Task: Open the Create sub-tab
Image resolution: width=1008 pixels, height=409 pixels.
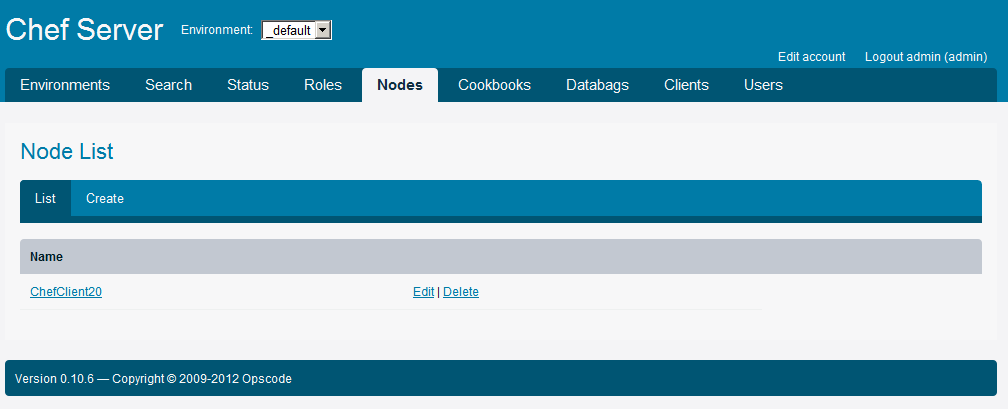Action: click(105, 199)
